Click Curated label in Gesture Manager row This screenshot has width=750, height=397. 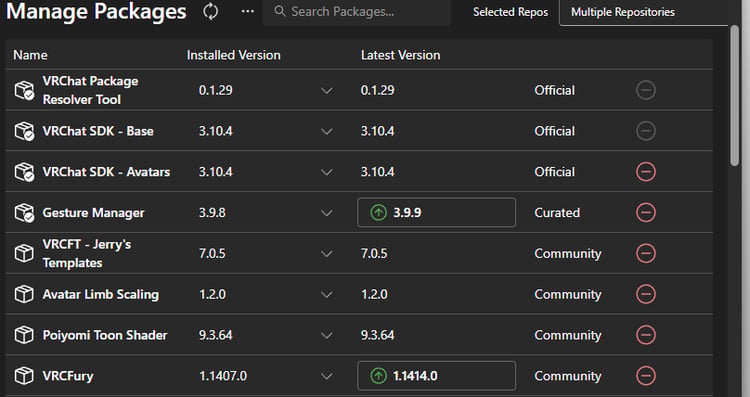click(x=557, y=212)
